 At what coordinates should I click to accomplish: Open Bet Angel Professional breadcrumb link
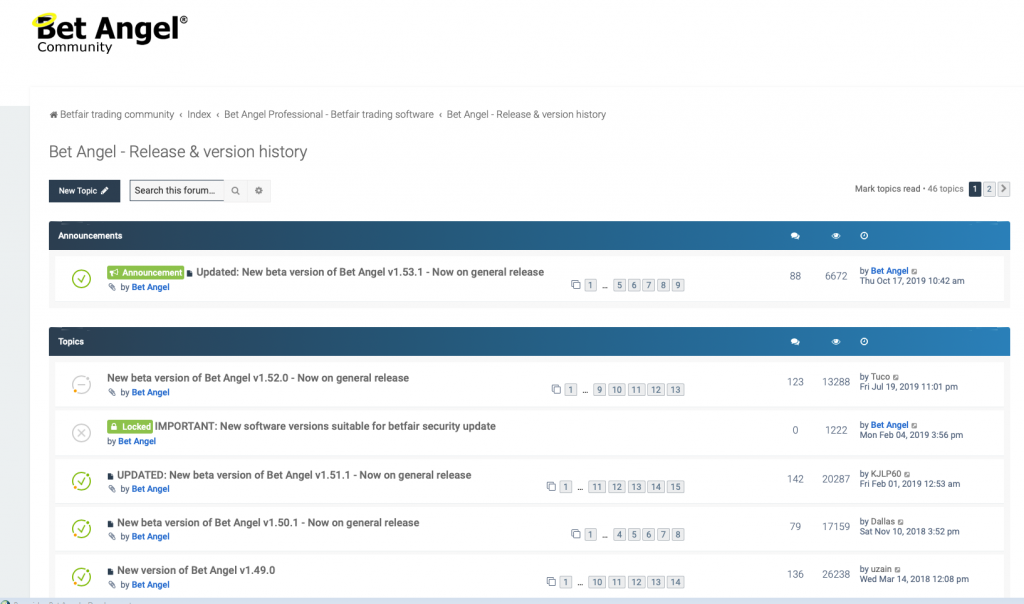pyautogui.click(x=328, y=115)
